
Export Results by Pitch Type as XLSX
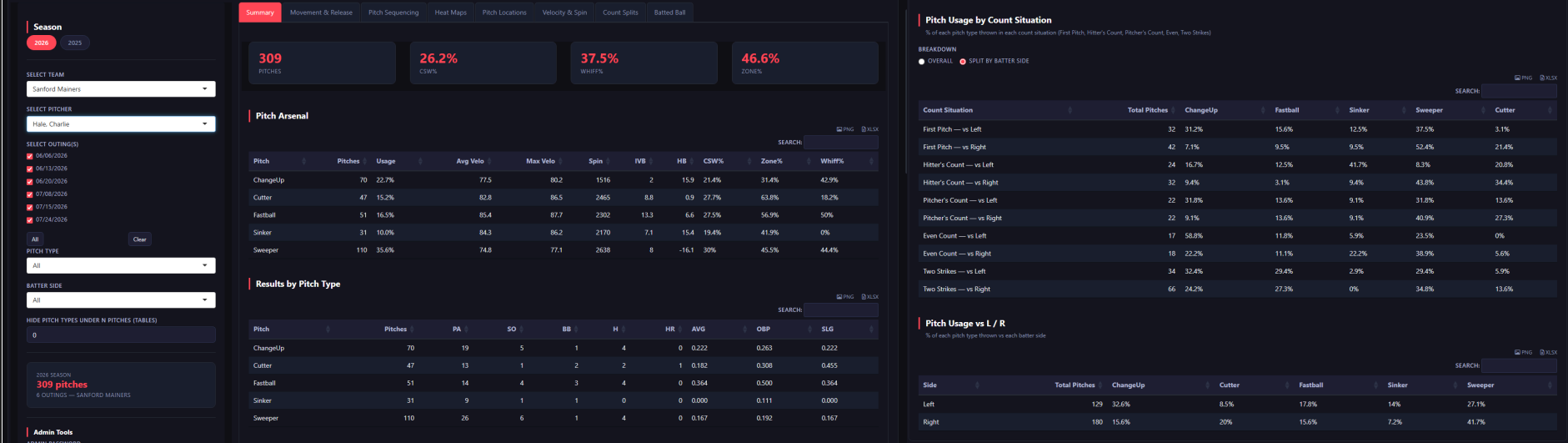tap(870, 297)
